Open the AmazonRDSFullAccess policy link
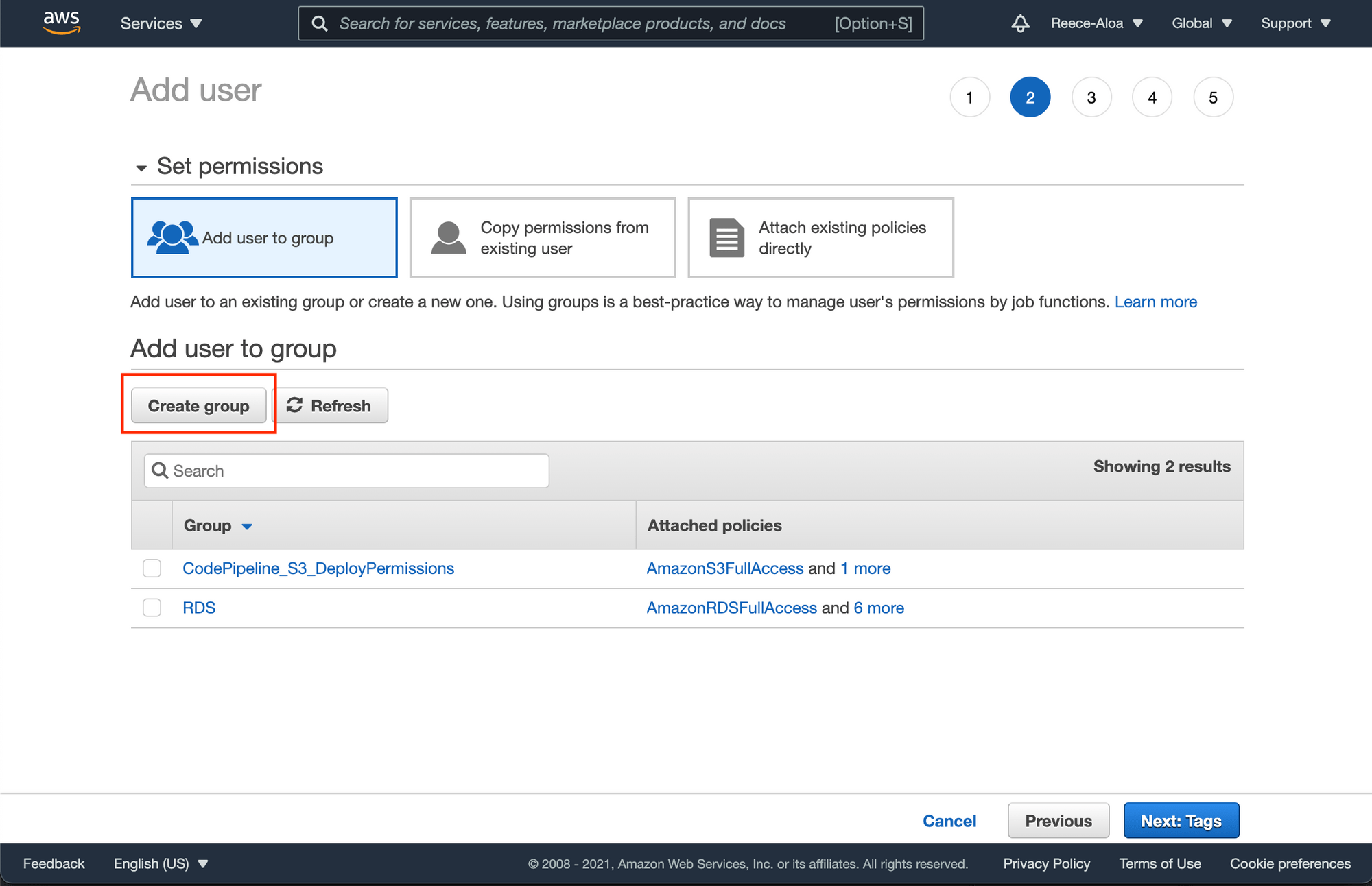The height and width of the screenshot is (886, 1372). [731, 608]
